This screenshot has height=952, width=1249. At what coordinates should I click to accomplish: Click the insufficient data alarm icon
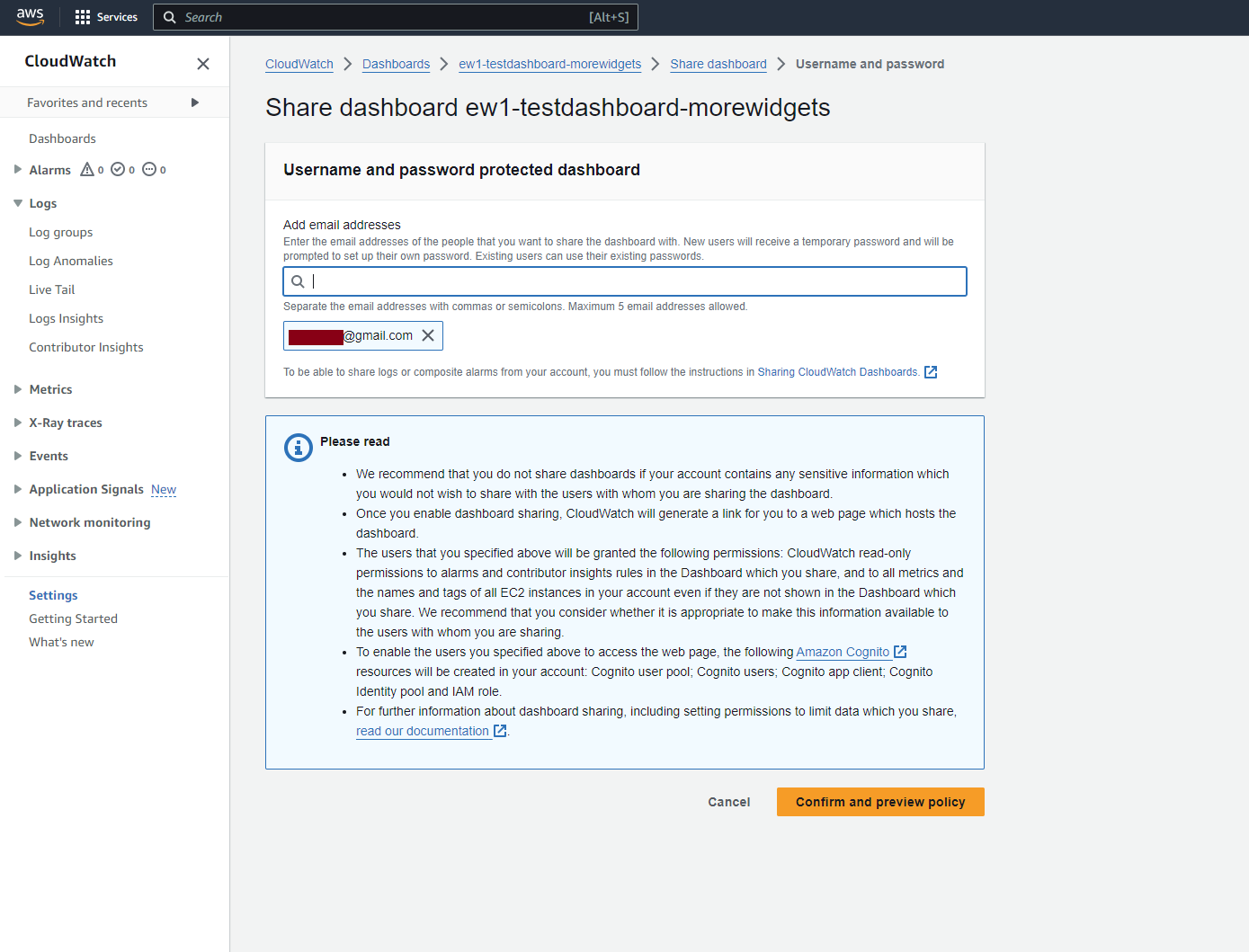coord(149,169)
